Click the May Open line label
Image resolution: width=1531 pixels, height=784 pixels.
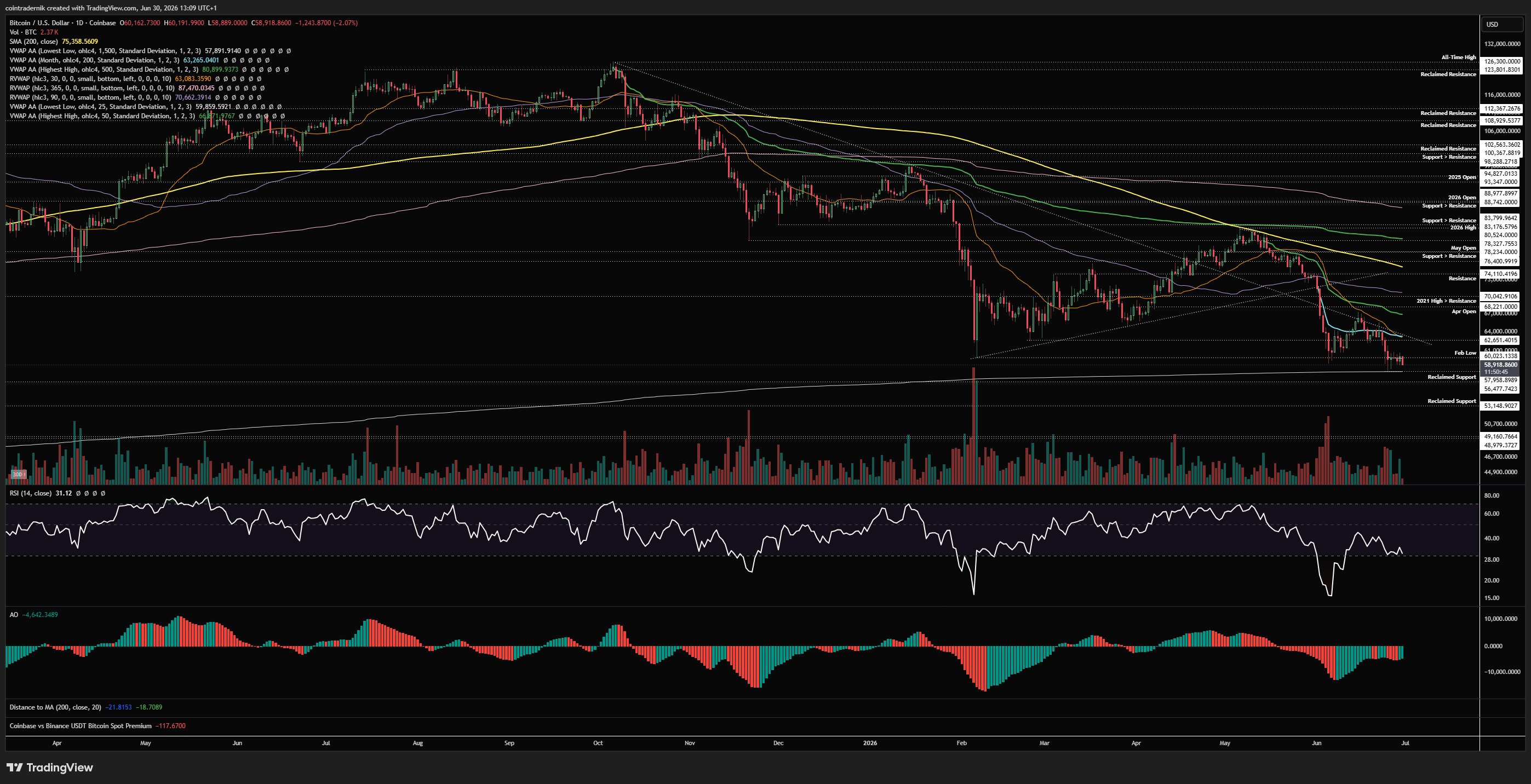click(x=1463, y=247)
